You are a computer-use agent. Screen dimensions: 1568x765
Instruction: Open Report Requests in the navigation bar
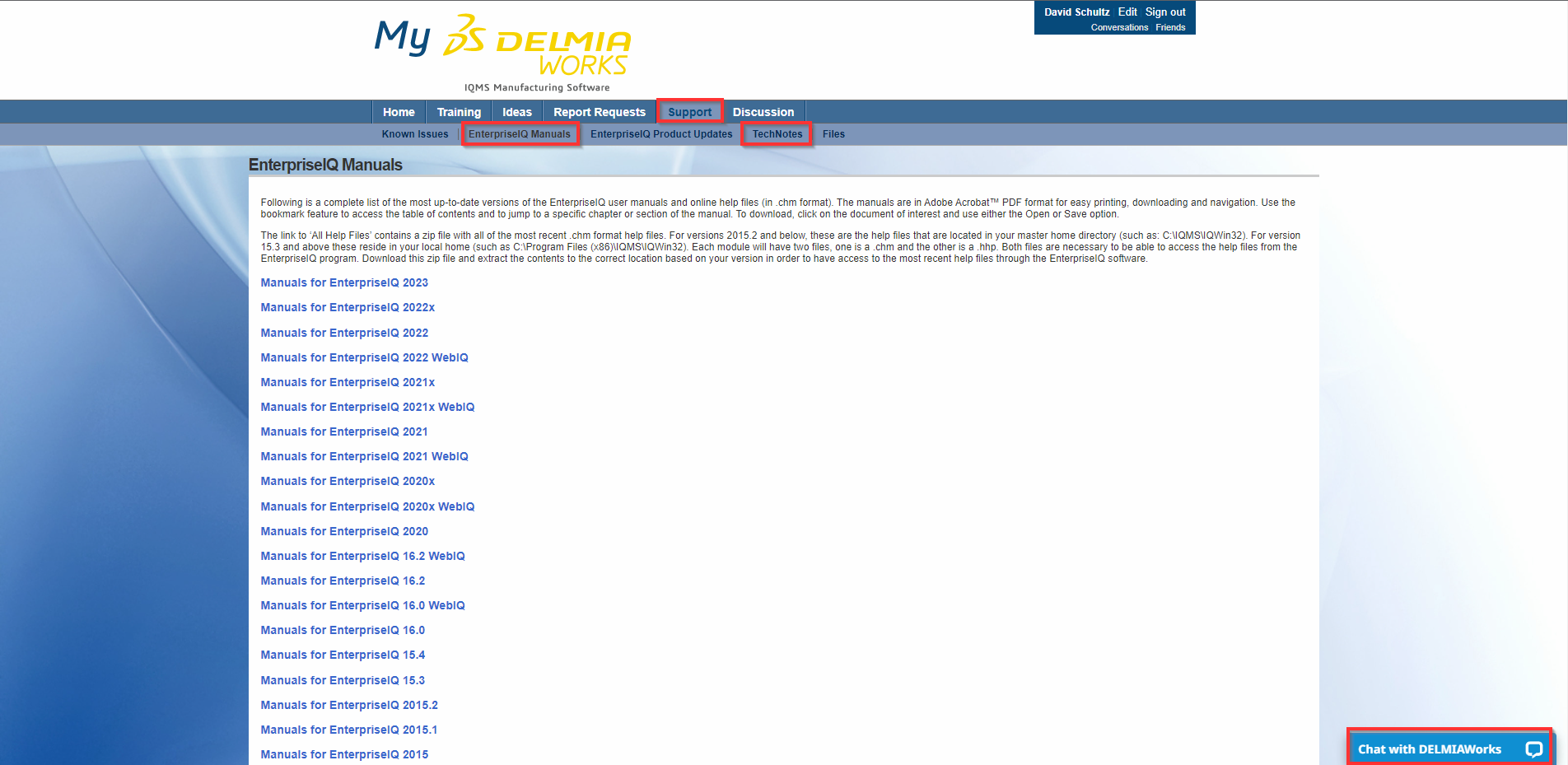600,112
